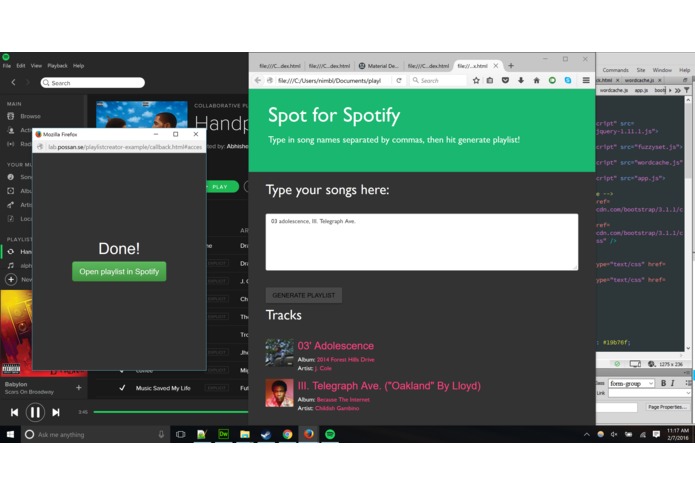The height and width of the screenshot is (494, 695).
Task: Open Dreamweaver from the taskbar
Action: 223,435
